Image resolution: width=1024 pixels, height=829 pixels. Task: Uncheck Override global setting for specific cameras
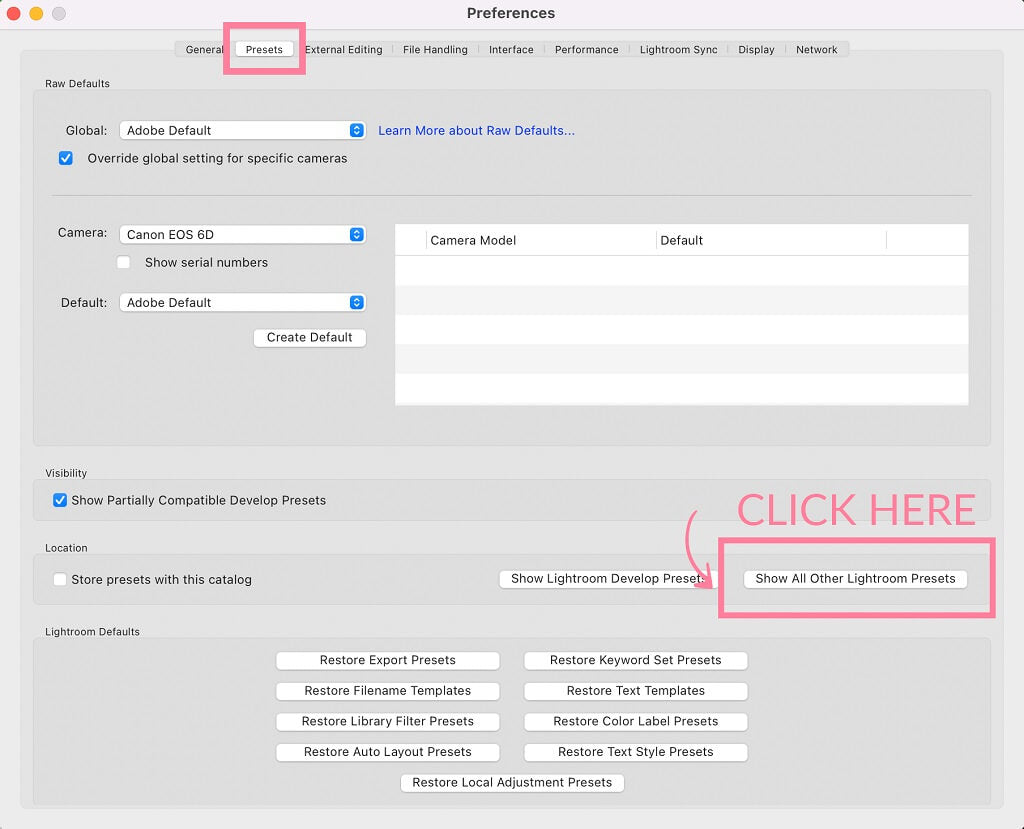(66, 158)
